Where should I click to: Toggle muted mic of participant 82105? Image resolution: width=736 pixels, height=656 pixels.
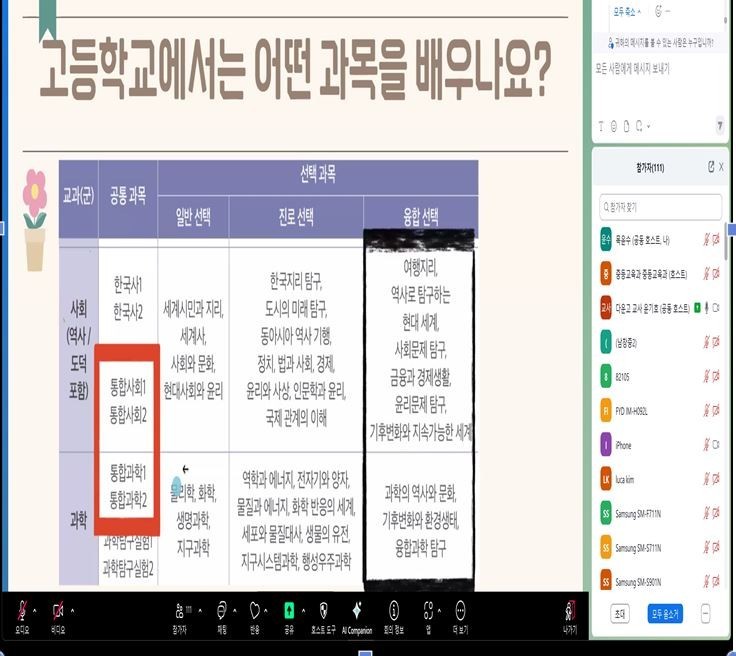(706, 376)
